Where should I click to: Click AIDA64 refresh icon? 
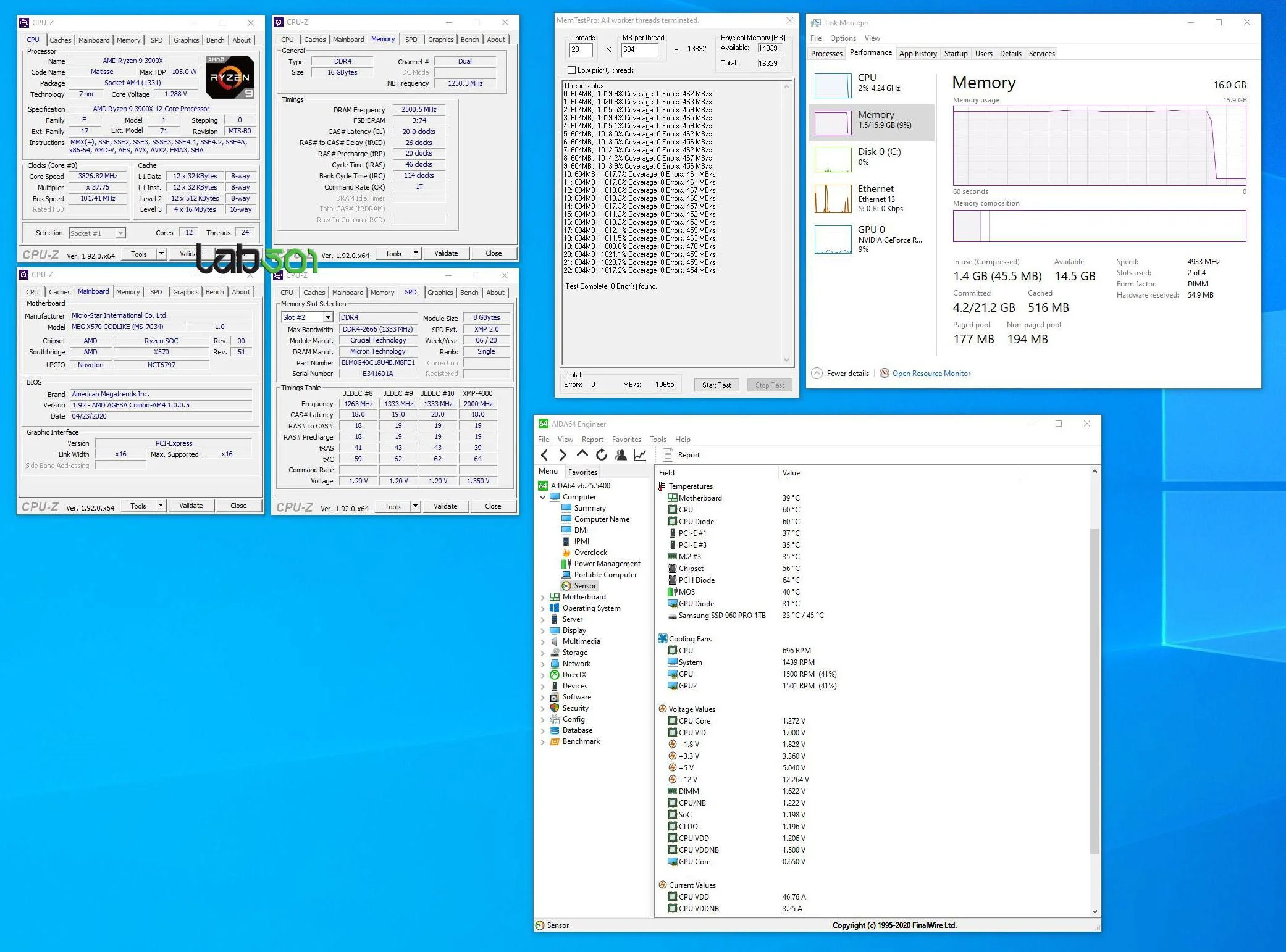click(601, 455)
